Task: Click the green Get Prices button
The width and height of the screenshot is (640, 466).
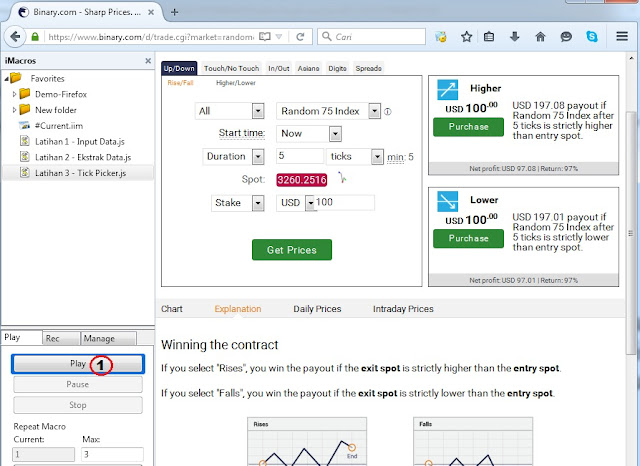Action: point(292,250)
